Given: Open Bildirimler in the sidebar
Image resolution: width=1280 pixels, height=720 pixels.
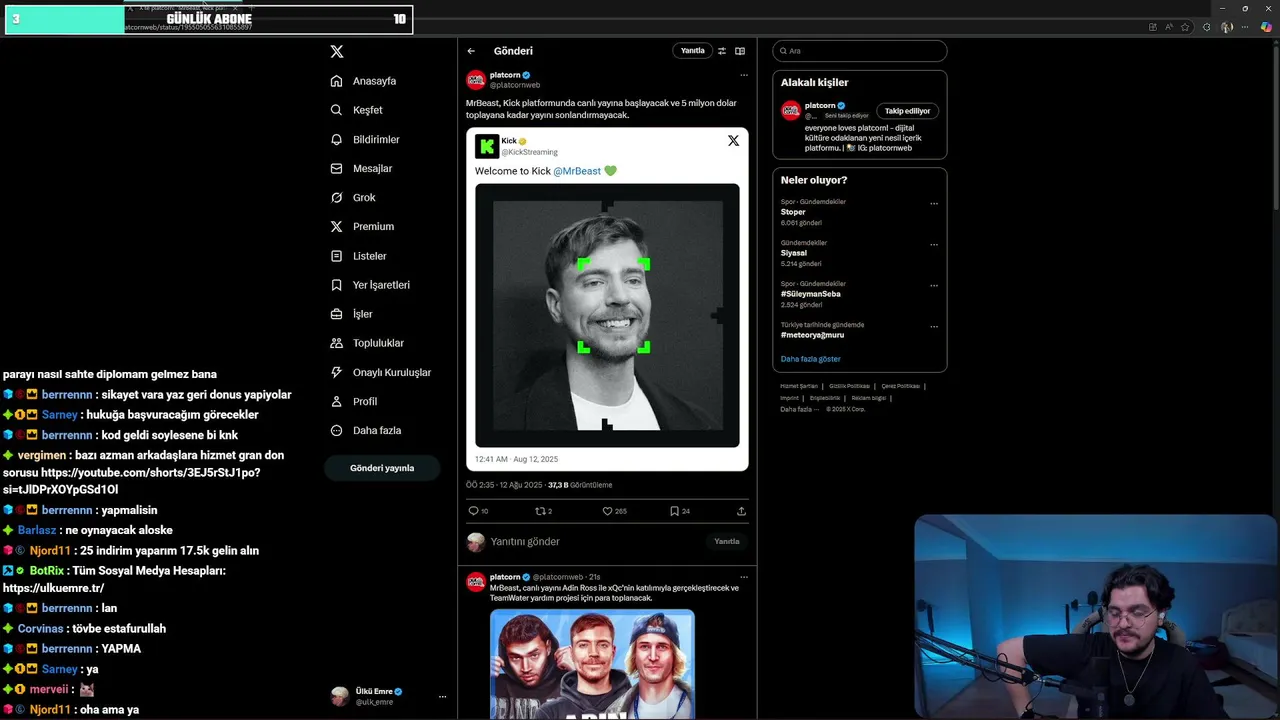Looking at the screenshot, I should (x=365, y=139).
